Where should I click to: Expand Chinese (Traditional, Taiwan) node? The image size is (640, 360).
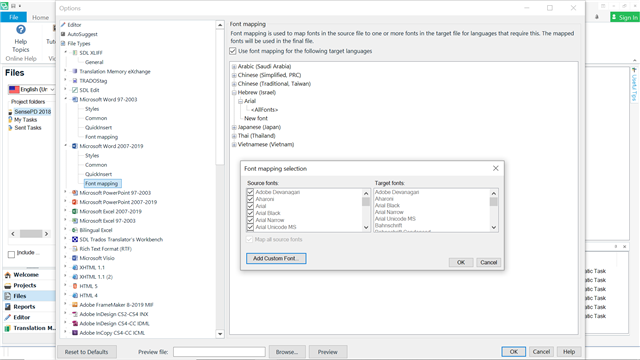[234, 84]
